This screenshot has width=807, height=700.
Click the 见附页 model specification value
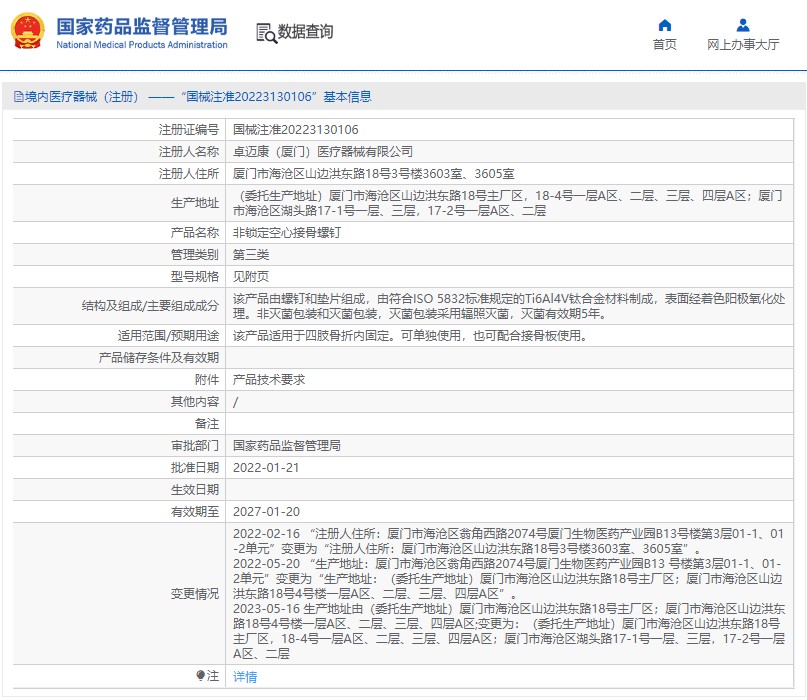(x=250, y=276)
